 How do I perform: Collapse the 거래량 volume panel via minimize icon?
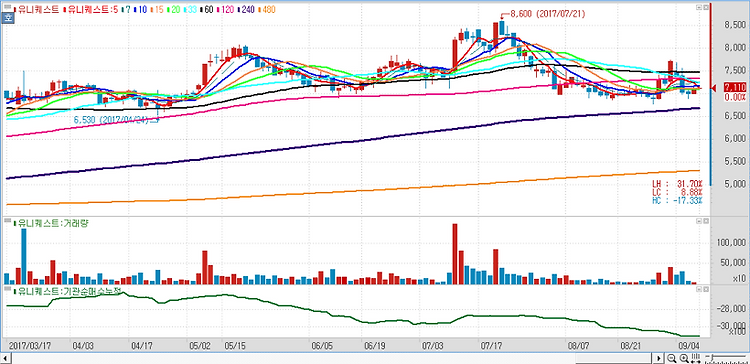(699, 221)
